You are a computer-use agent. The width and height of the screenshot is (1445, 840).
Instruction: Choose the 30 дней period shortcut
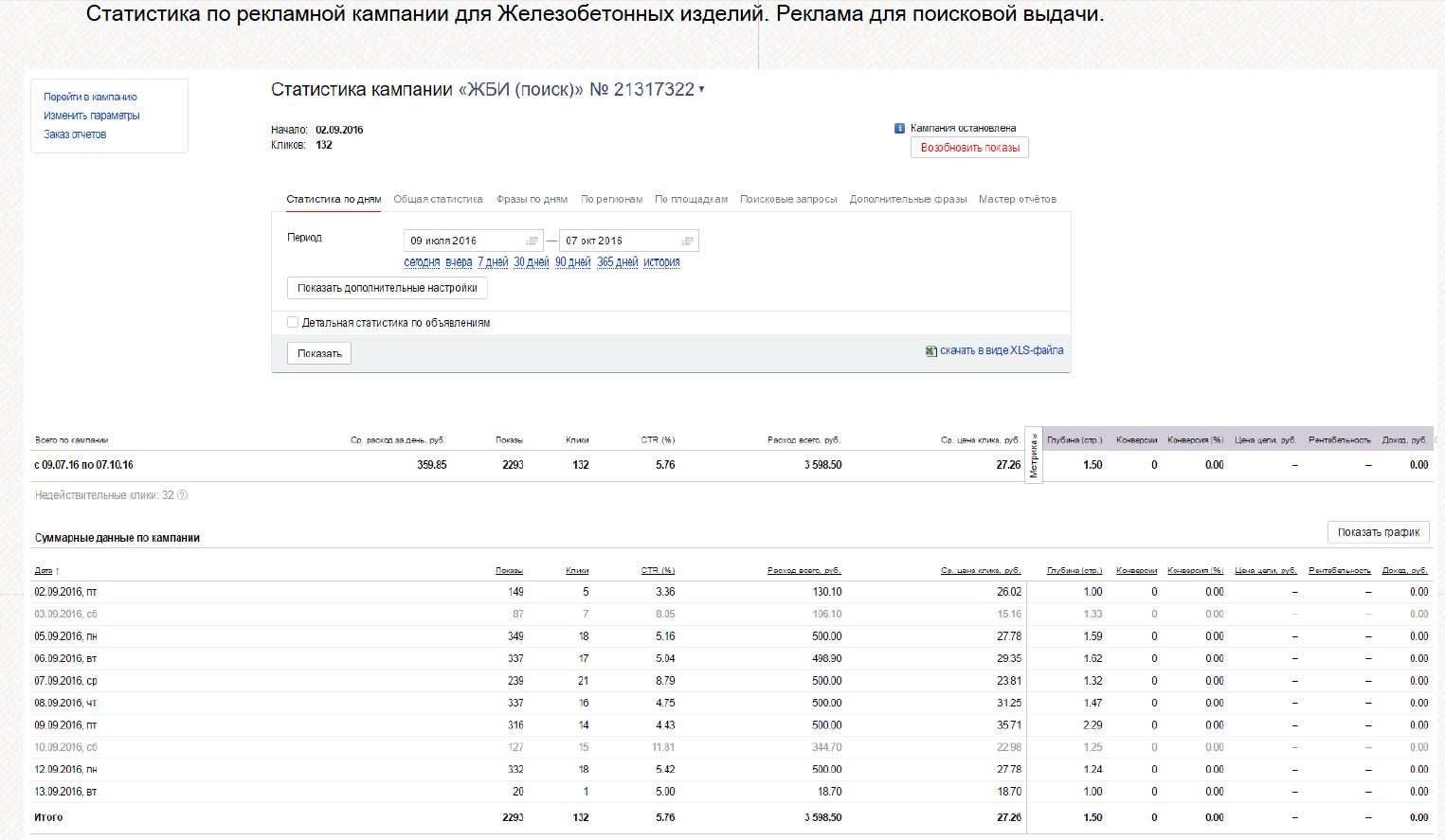532,262
